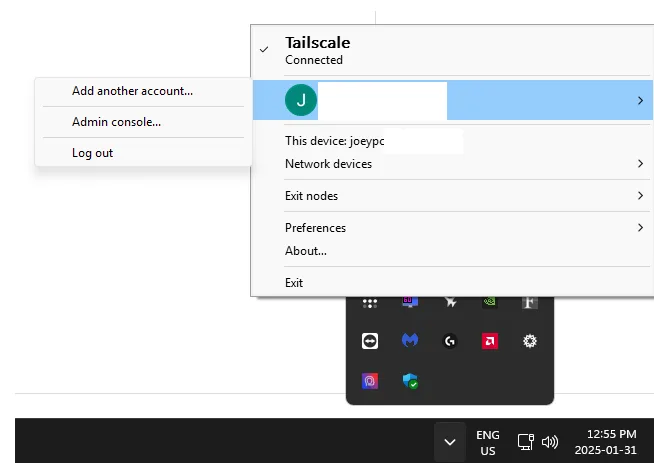
Task: Click the purple headset tray icon
Action: (370, 381)
